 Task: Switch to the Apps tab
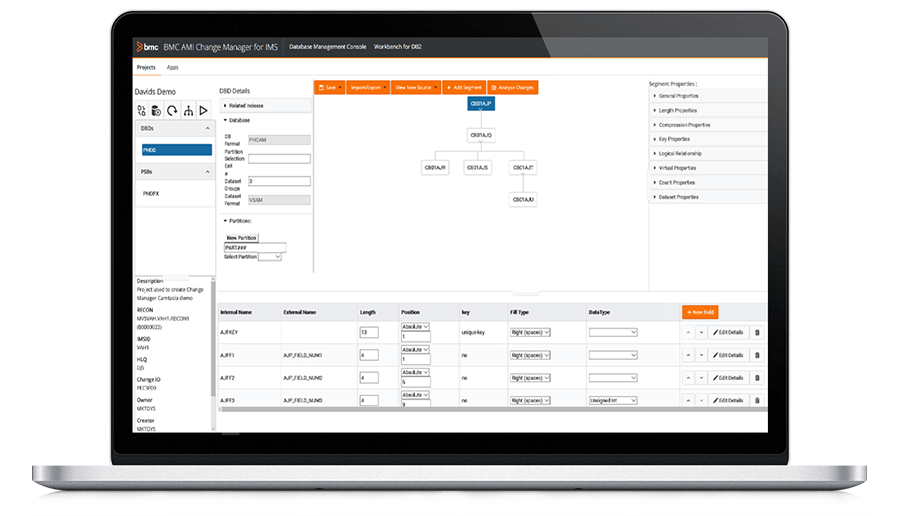(x=173, y=67)
